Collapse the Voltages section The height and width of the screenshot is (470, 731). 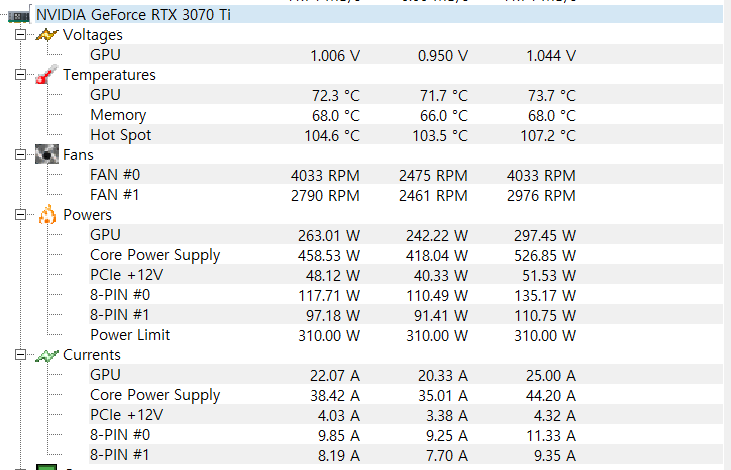(x=21, y=35)
